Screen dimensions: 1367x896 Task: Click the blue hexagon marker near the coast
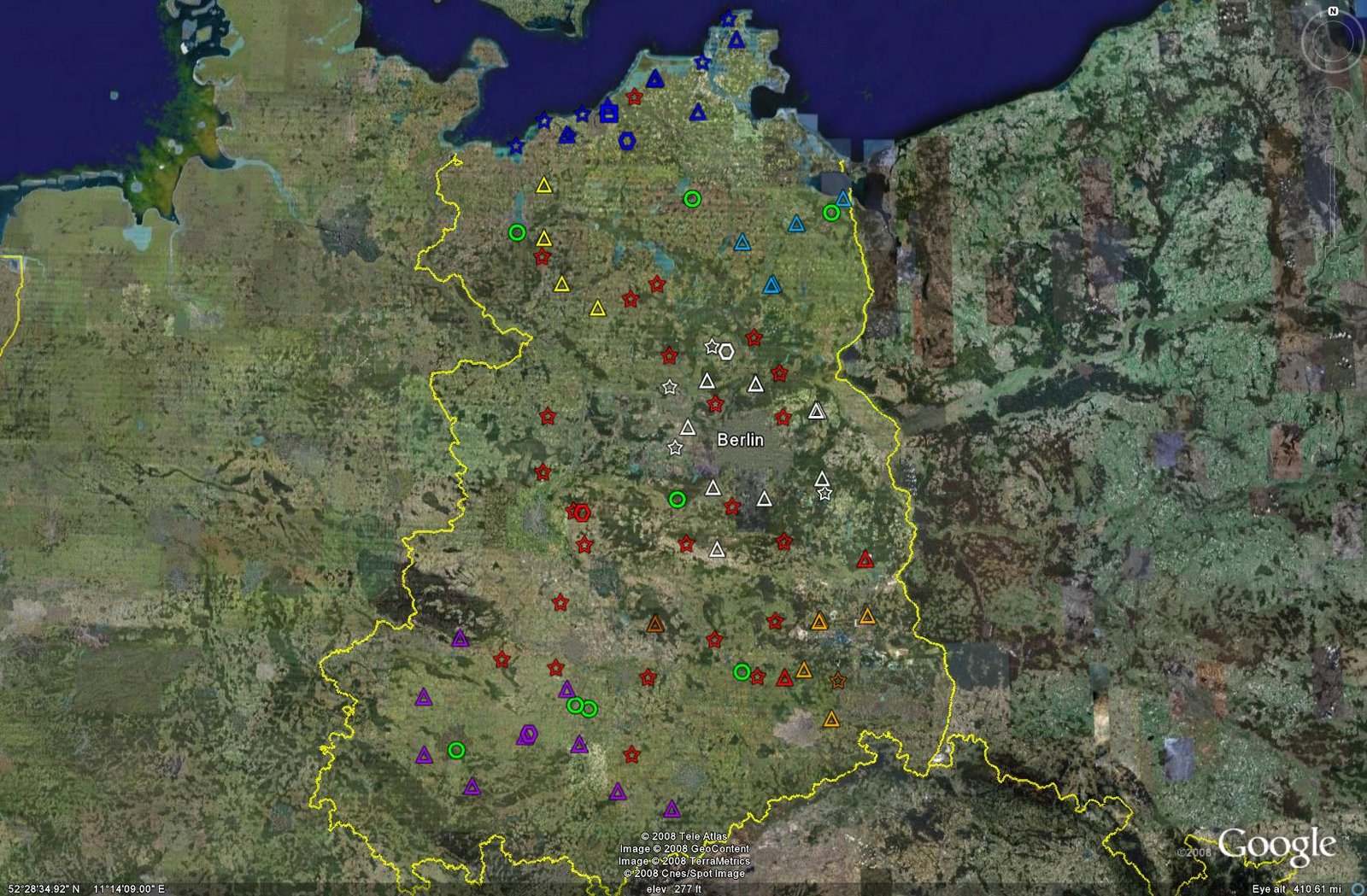coord(627,141)
